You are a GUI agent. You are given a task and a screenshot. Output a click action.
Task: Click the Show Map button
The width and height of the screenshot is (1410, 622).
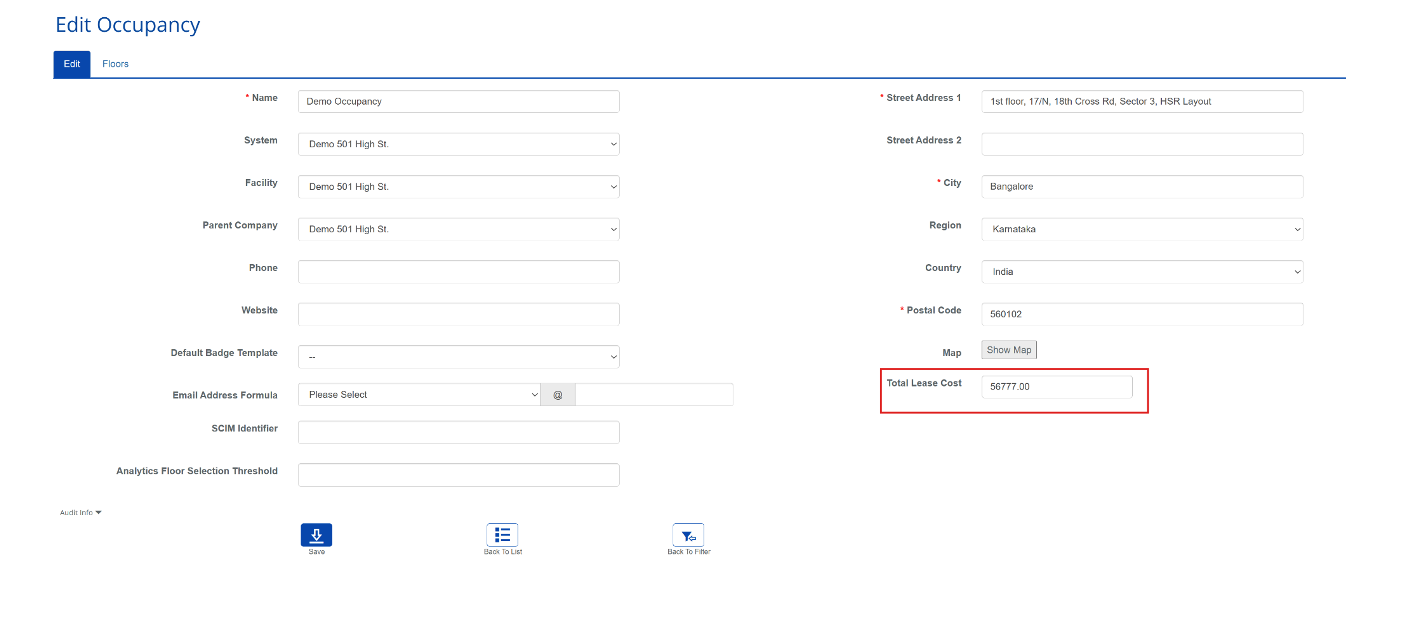point(1008,349)
